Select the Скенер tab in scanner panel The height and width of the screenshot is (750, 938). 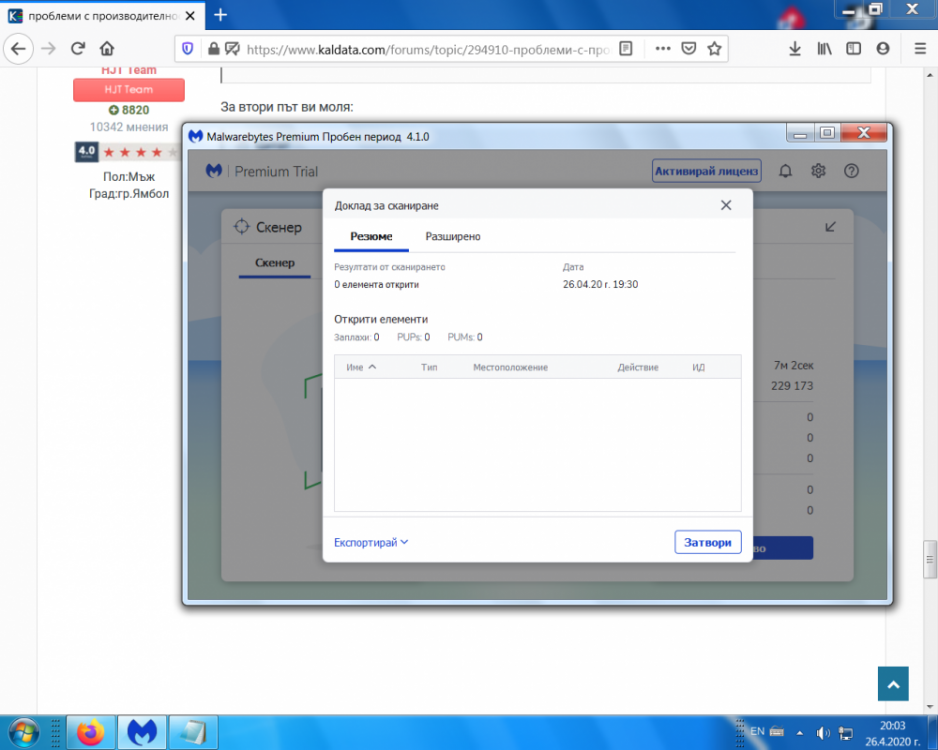coord(275,263)
